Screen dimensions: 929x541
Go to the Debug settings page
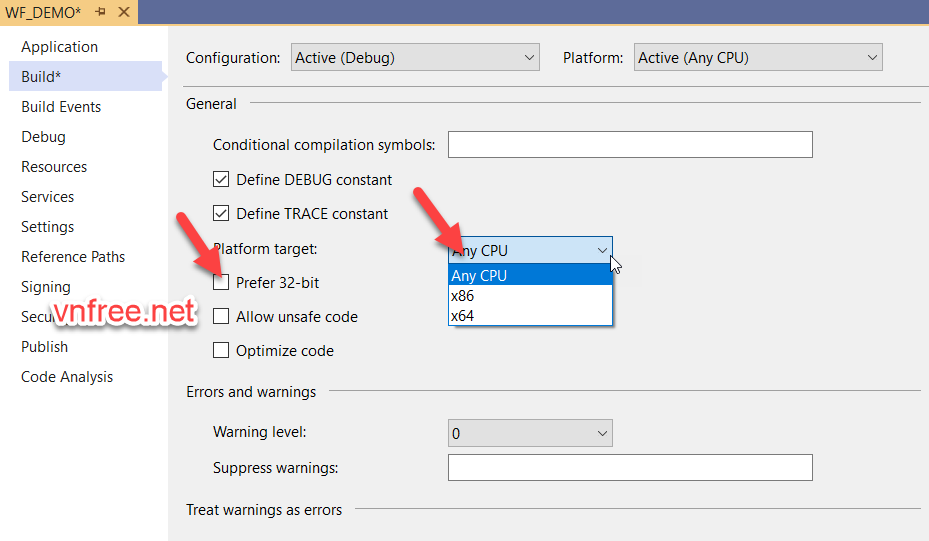tap(43, 137)
